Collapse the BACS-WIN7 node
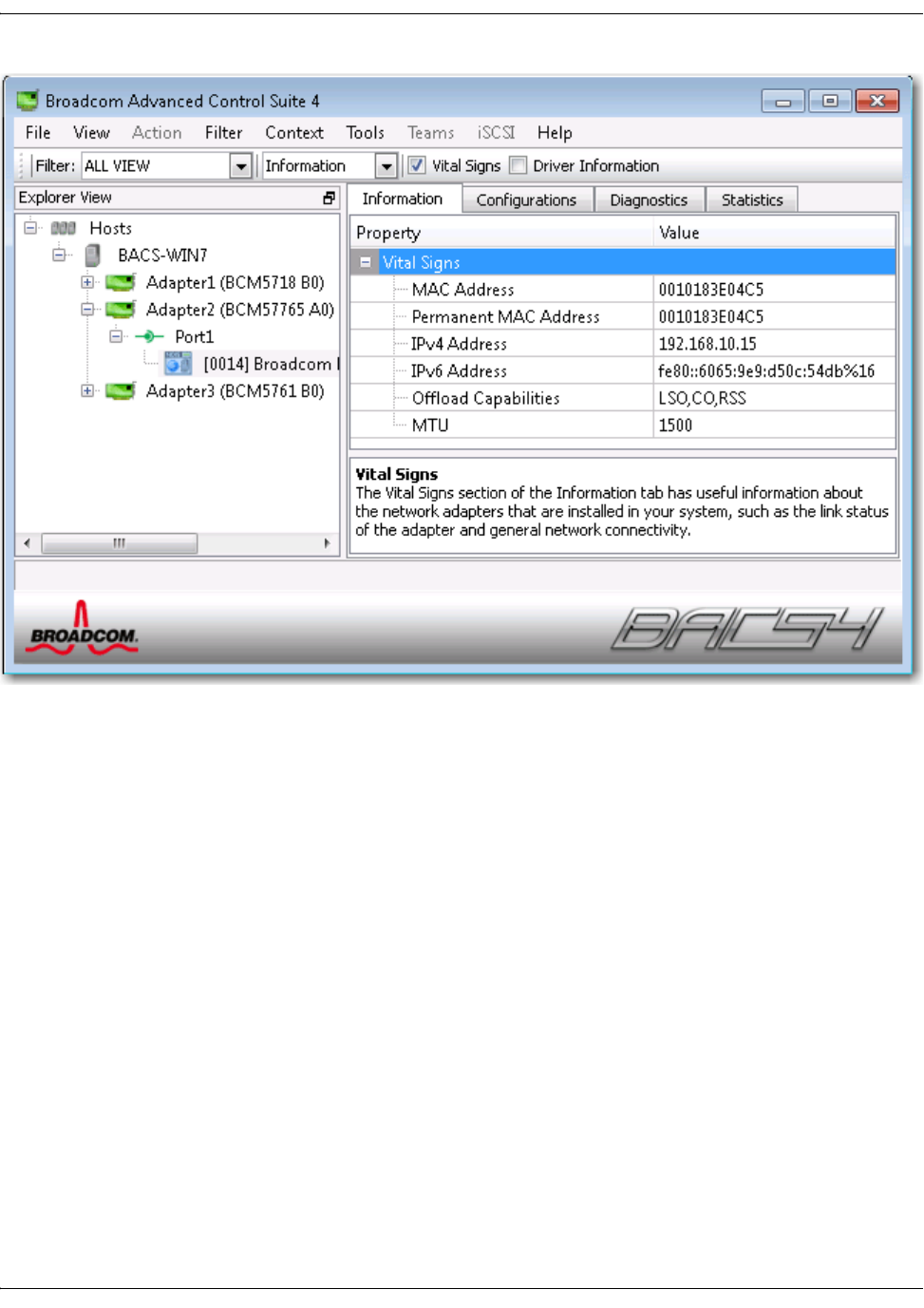Screen dimensions: 924x1308 point(59,255)
